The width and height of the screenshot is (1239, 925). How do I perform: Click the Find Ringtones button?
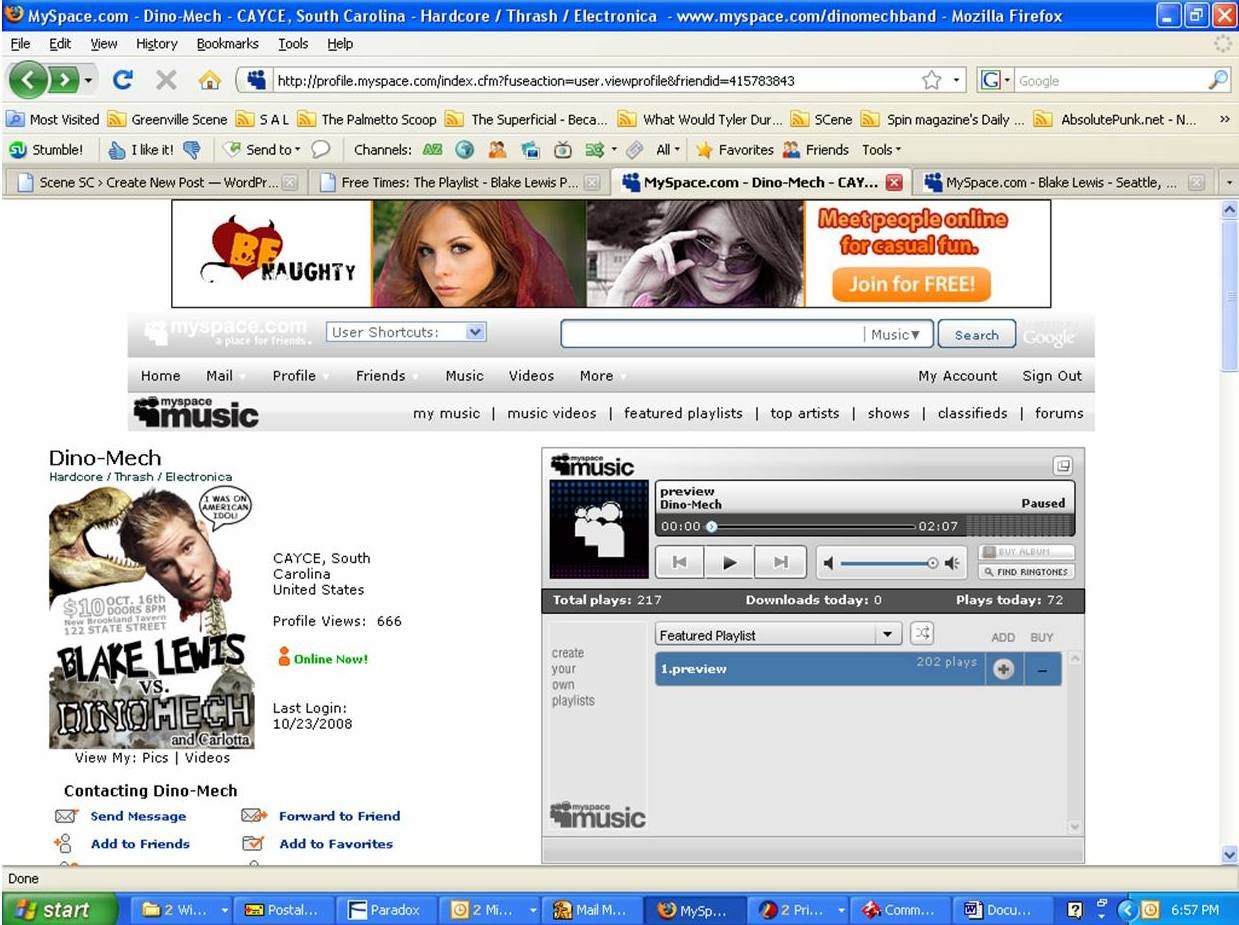point(1026,572)
